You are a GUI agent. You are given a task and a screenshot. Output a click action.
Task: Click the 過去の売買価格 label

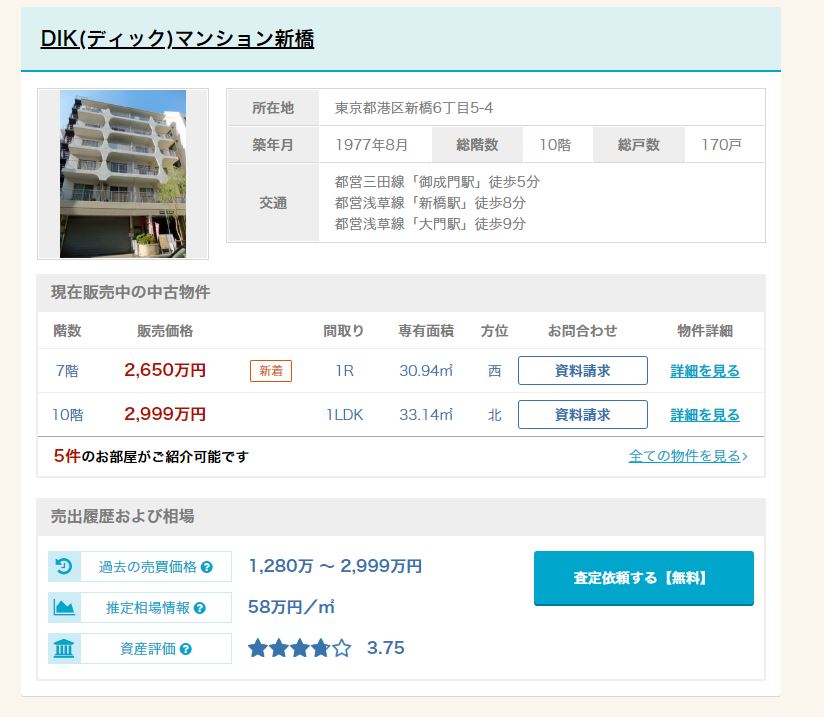[148, 567]
